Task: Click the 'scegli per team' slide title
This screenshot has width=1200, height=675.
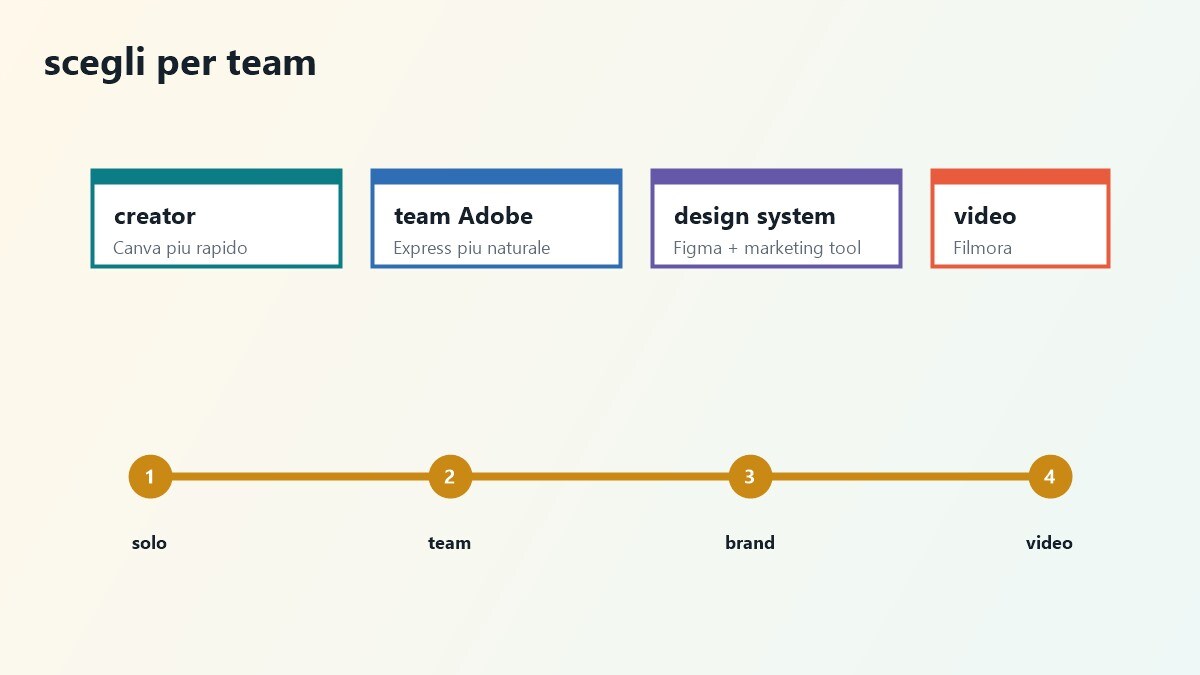Action: 180,64
